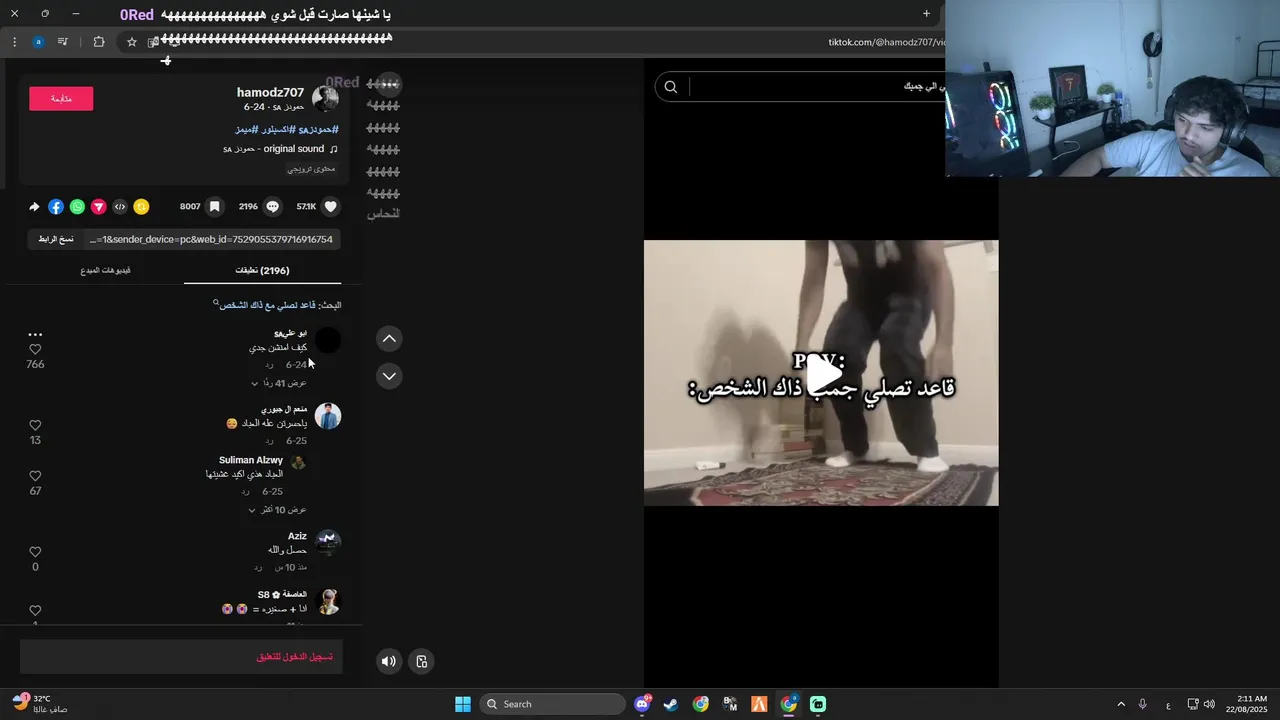The height and width of the screenshot is (720, 1280).
Task: Click the Suliman Alzwy username
Action: click(251, 460)
